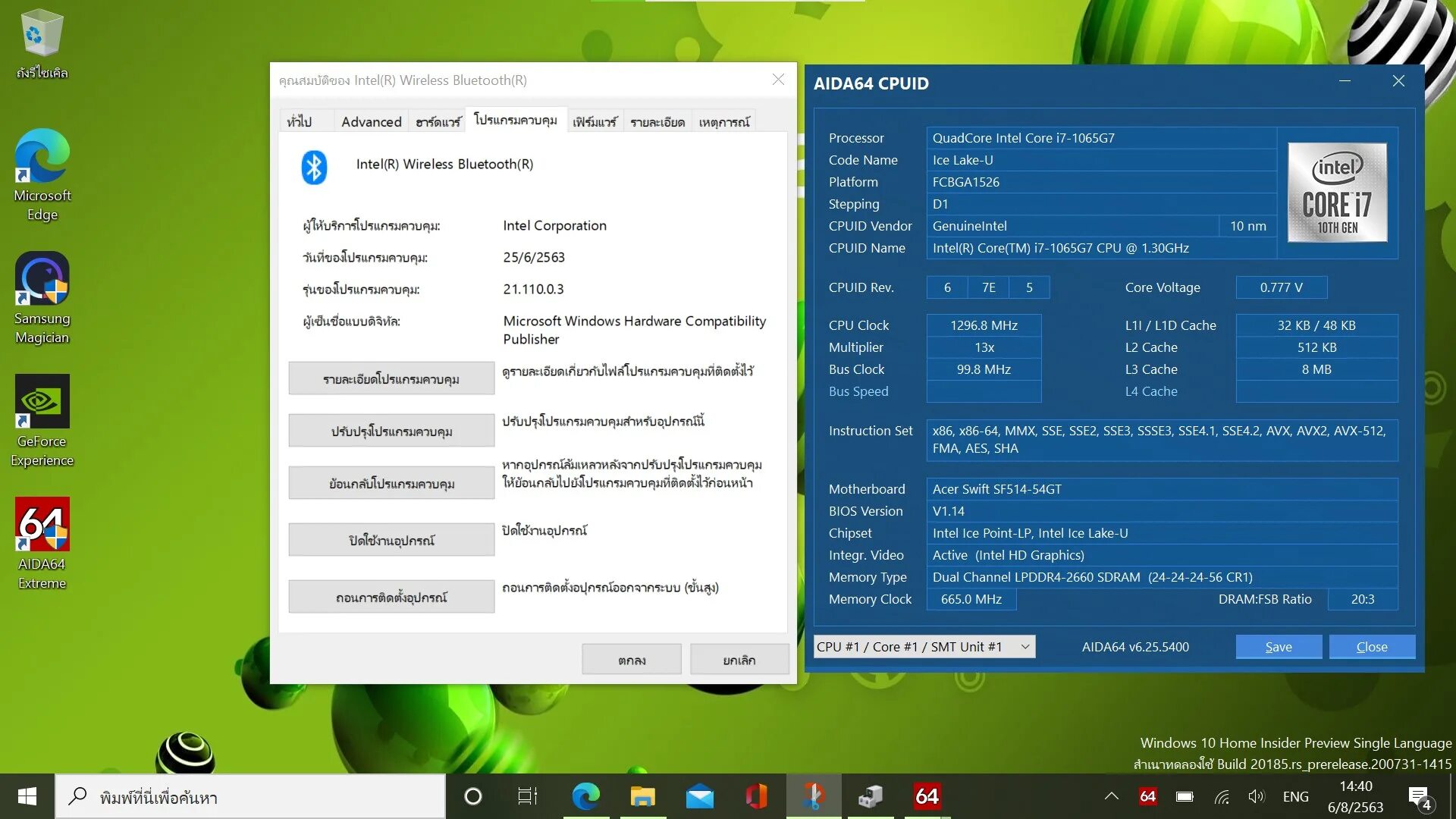Image resolution: width=1456 pixels, height=819 pixels.
Task: Click ย้อนกลับโปรแกรมควบคุม roll back button
Action: (x=391, y=483)
